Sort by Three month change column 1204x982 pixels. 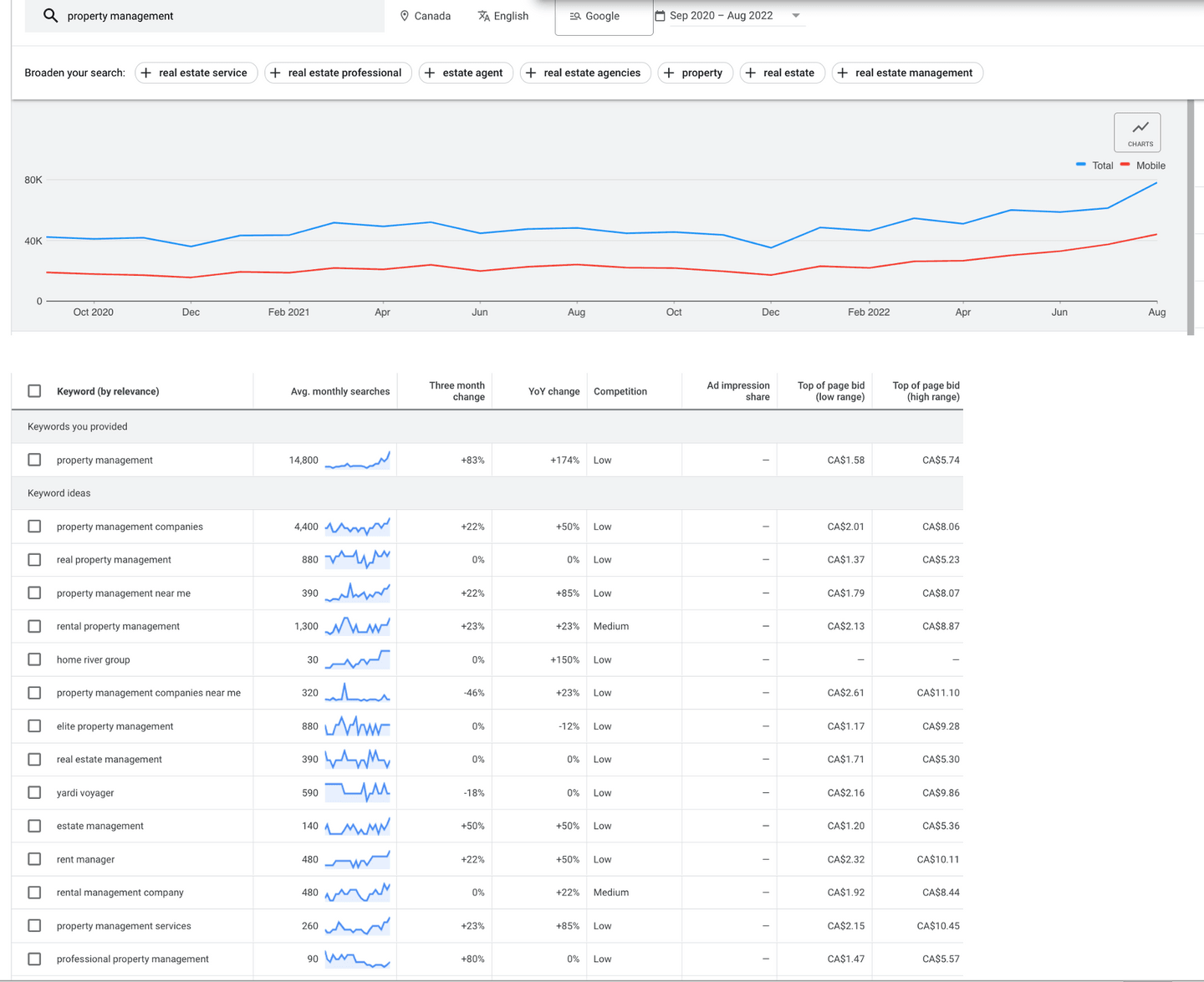(x=457, y=391)
